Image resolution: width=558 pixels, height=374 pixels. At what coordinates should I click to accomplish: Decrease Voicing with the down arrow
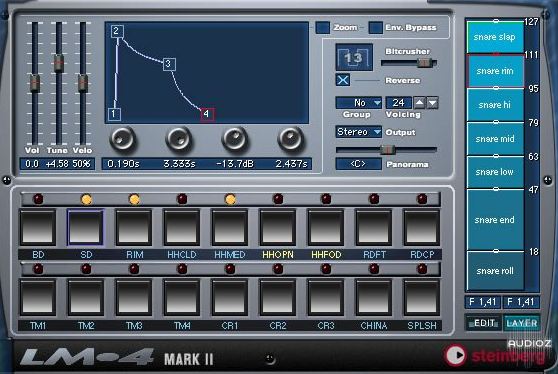[432, 103]
